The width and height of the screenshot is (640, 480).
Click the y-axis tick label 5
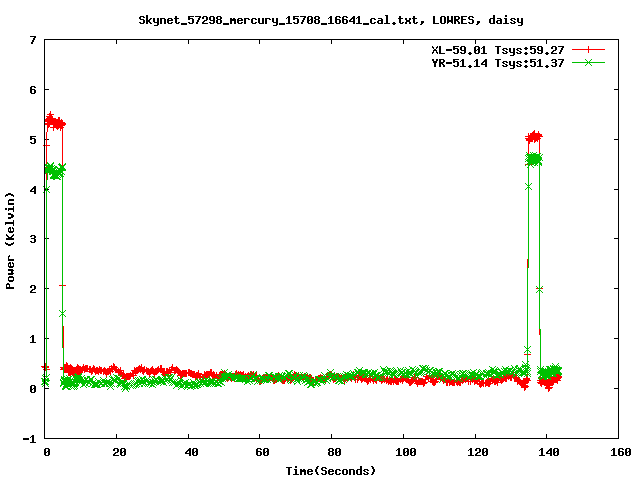(33, 140)
